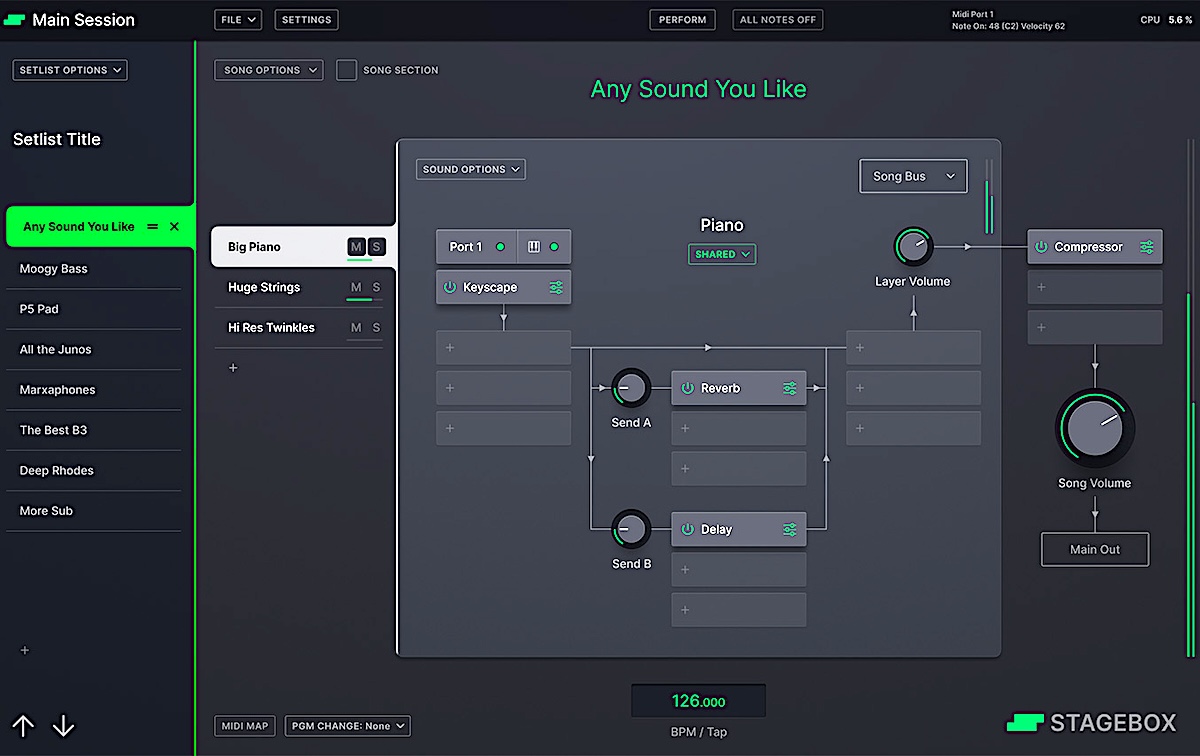Open the Song Options dropdown
Image resolution: width=1200 pixels, height=756 pixels.
click(x=268, y=70)
